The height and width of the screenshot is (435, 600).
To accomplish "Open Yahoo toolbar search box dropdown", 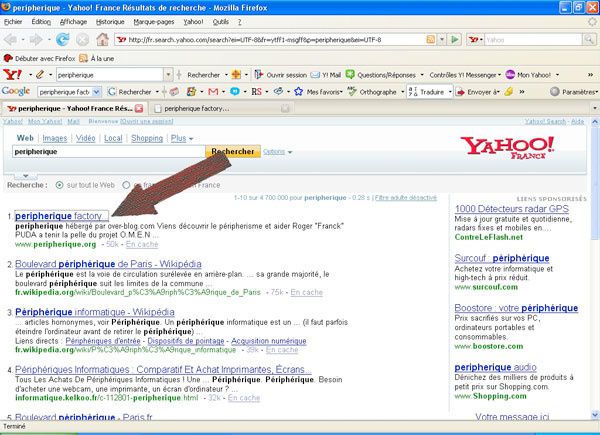I will click(168, 75).
